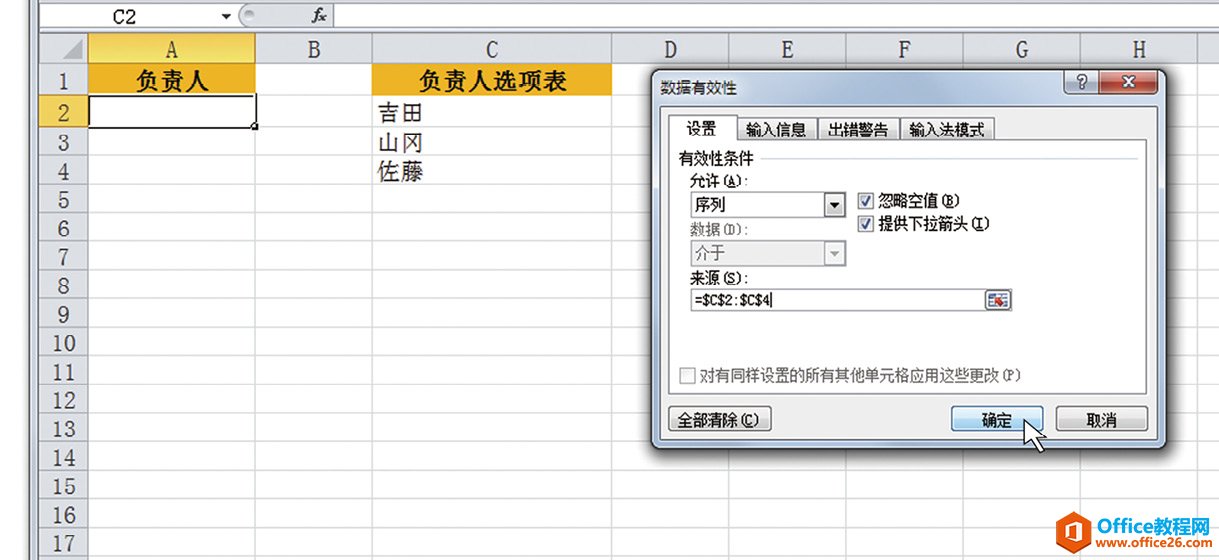Click the fx insert function icon
Image resolution: width=1219 pixels, height=560 pixels.
(x=319, y=17)
